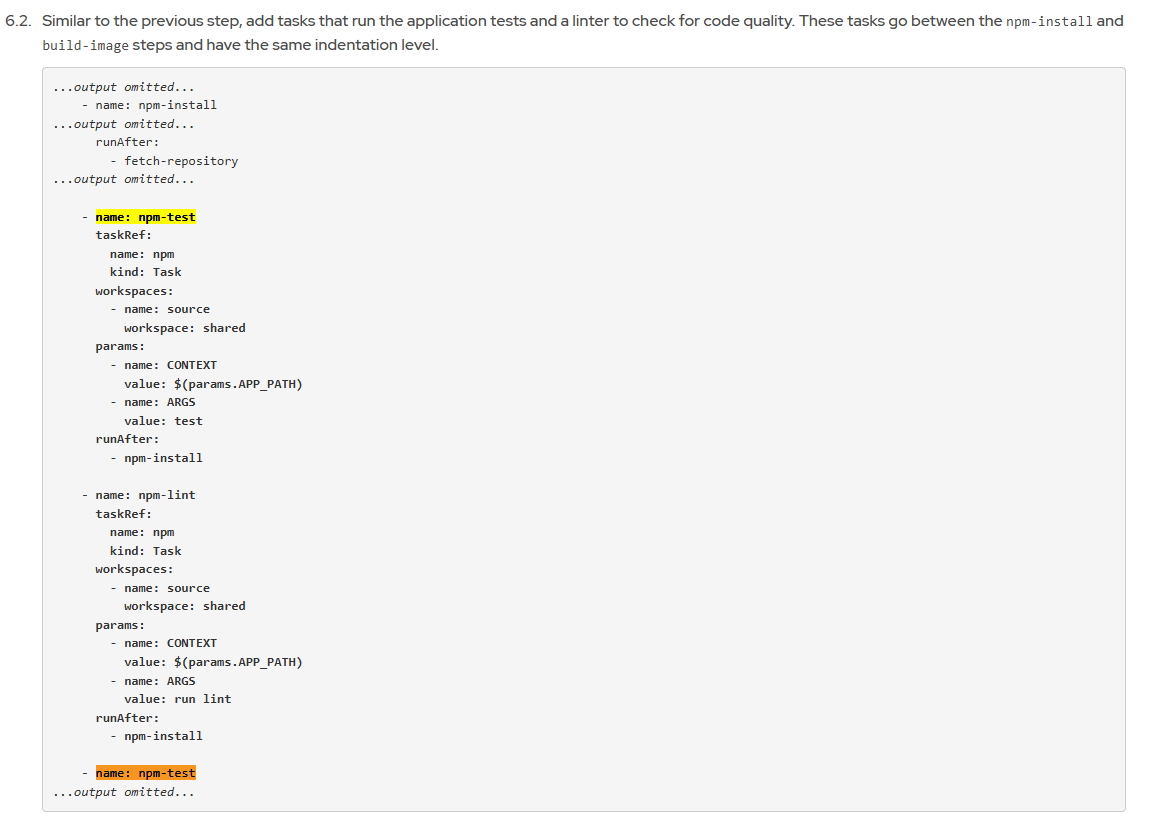Click the "value: test" line
Viewport: 1151px width, 826px height.
click(x=163, y=421)
